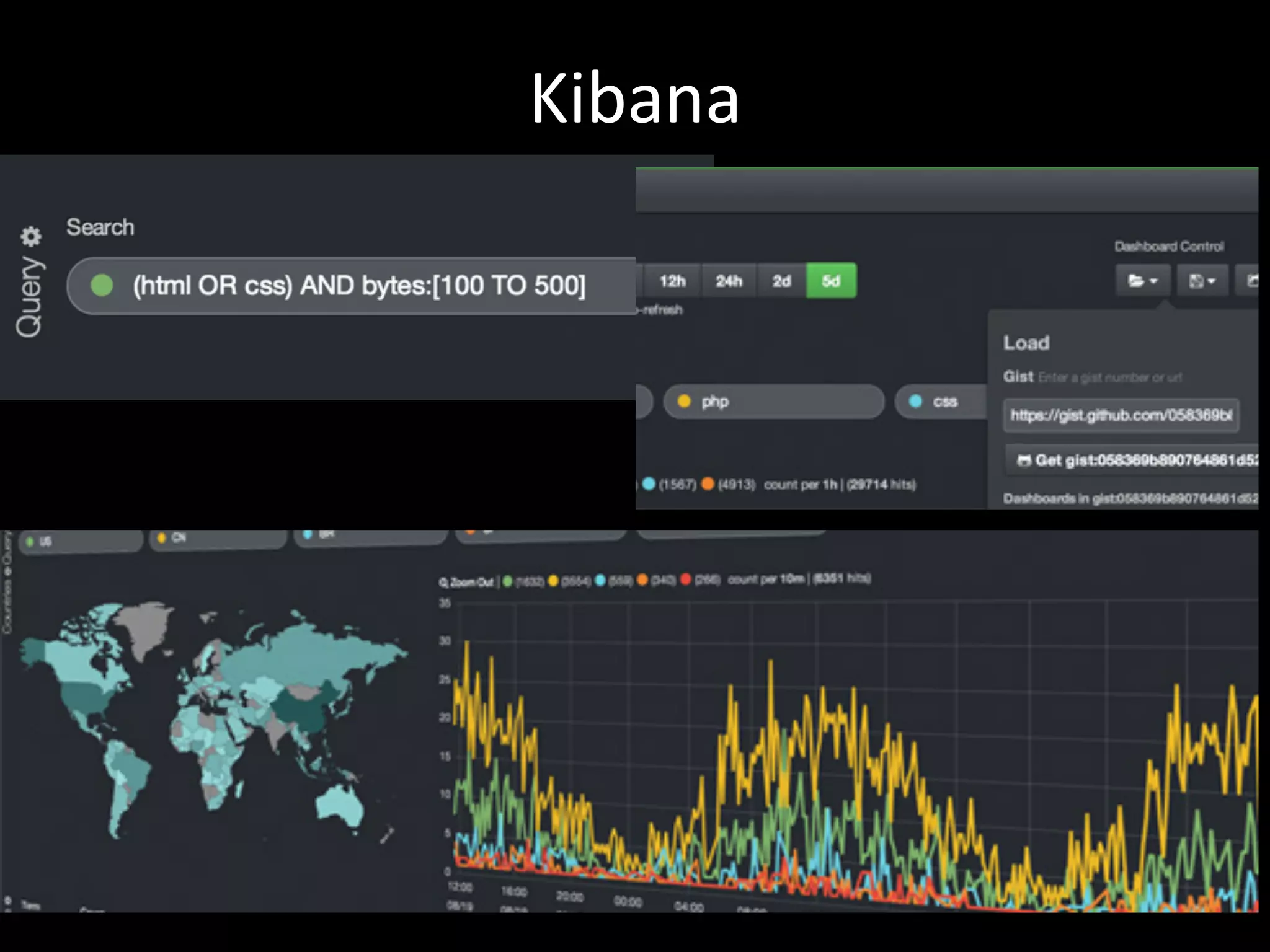Edit the (html OR css) AND bytes query field

point(351,286)
